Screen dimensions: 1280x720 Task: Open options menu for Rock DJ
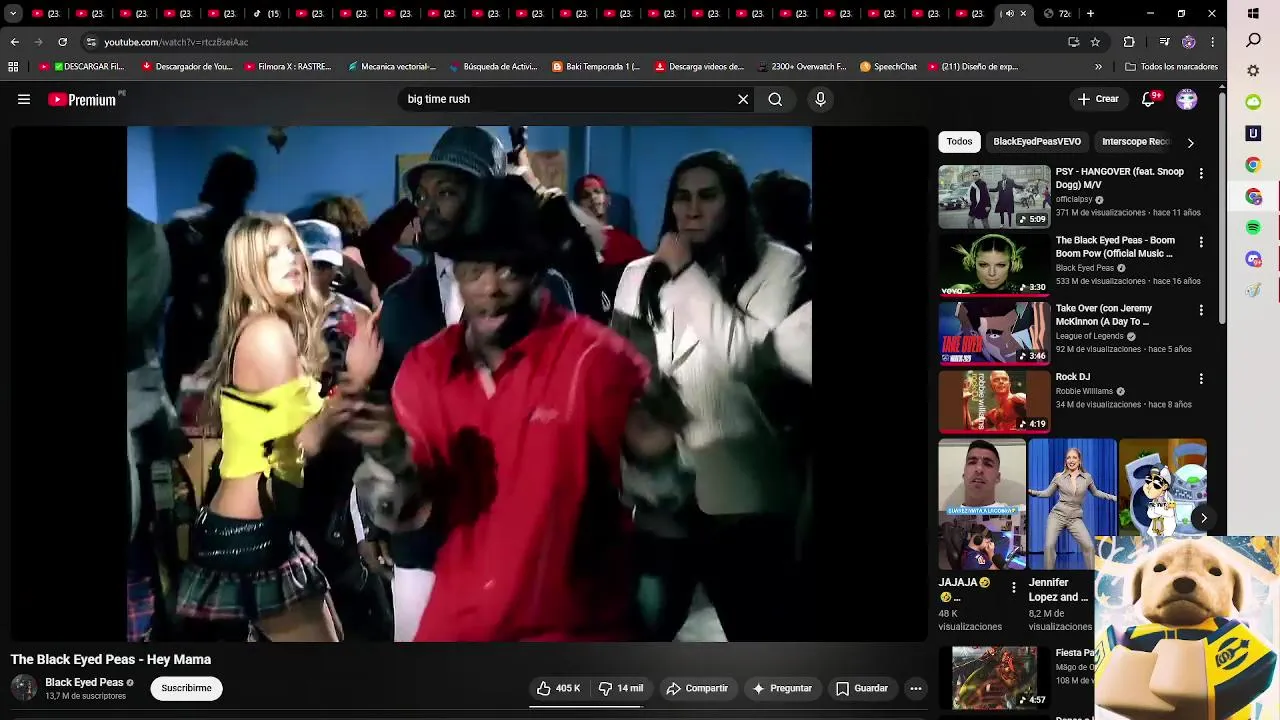point(1201,379)
